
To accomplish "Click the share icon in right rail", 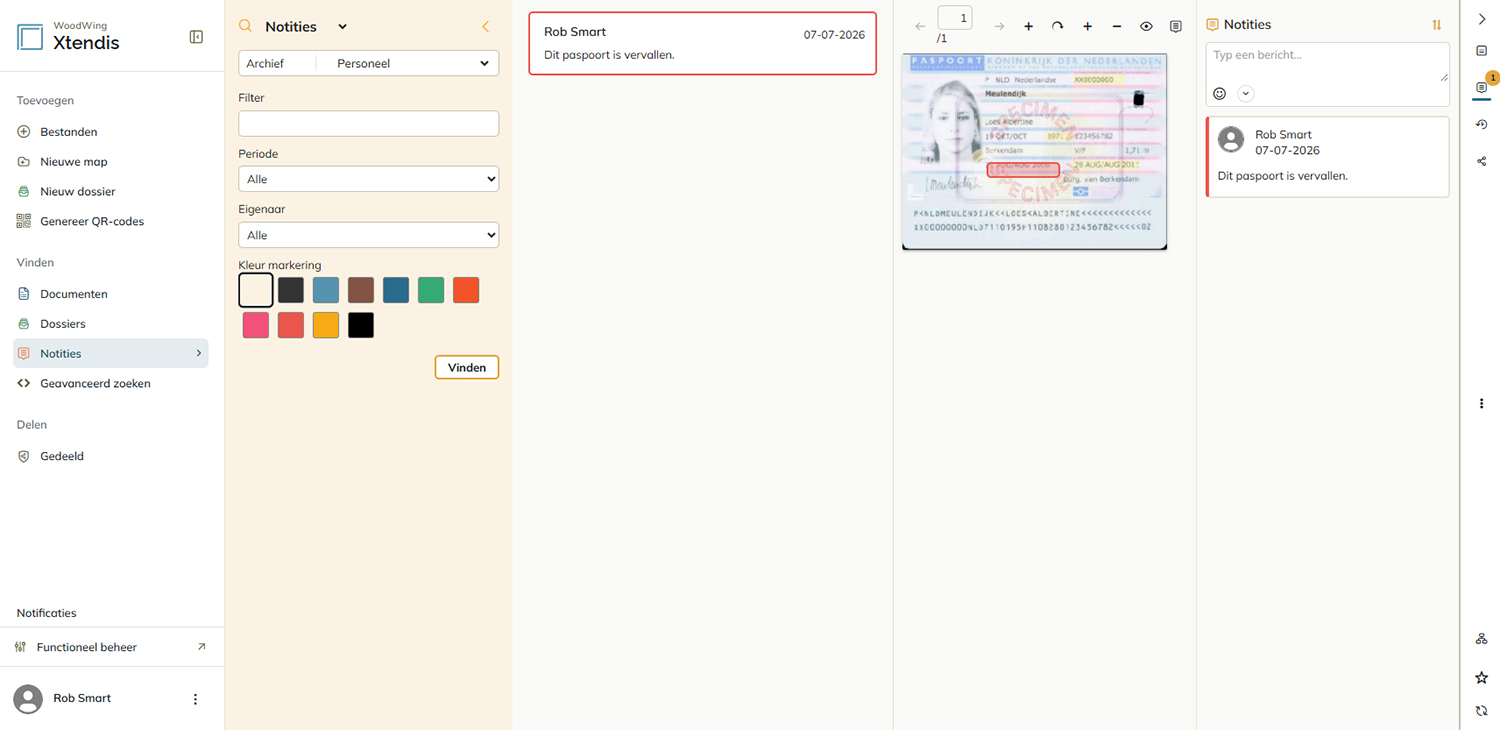I will tap(1482, 161).
